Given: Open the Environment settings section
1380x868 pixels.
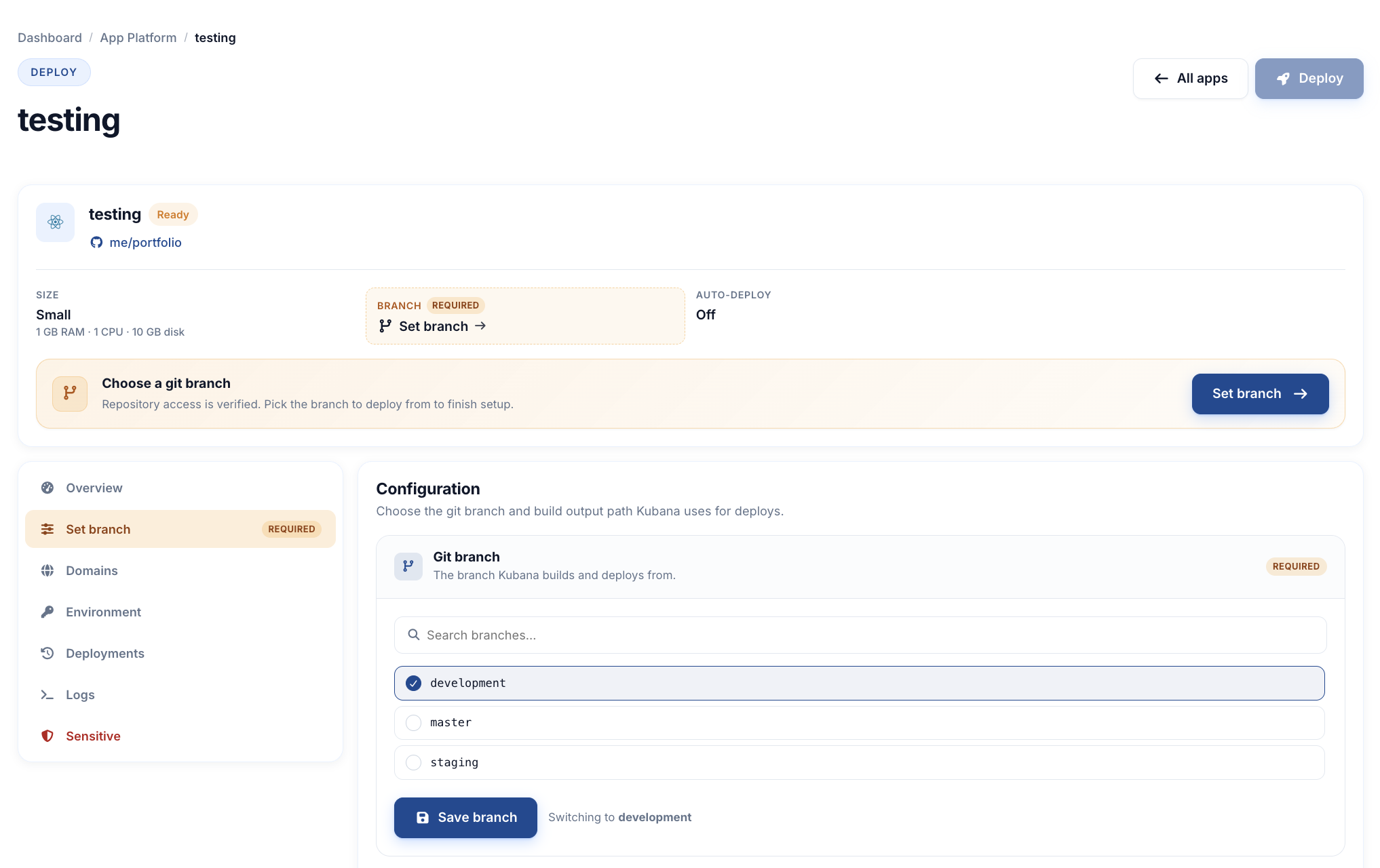Looking at the screenshot, I should (180, 612).
